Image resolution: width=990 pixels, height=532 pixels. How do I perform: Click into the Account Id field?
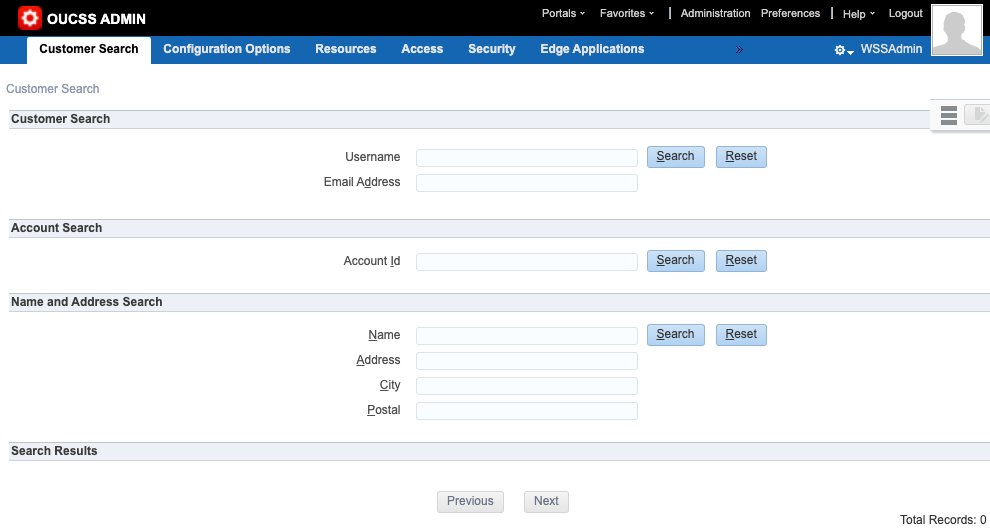point(527,262)
